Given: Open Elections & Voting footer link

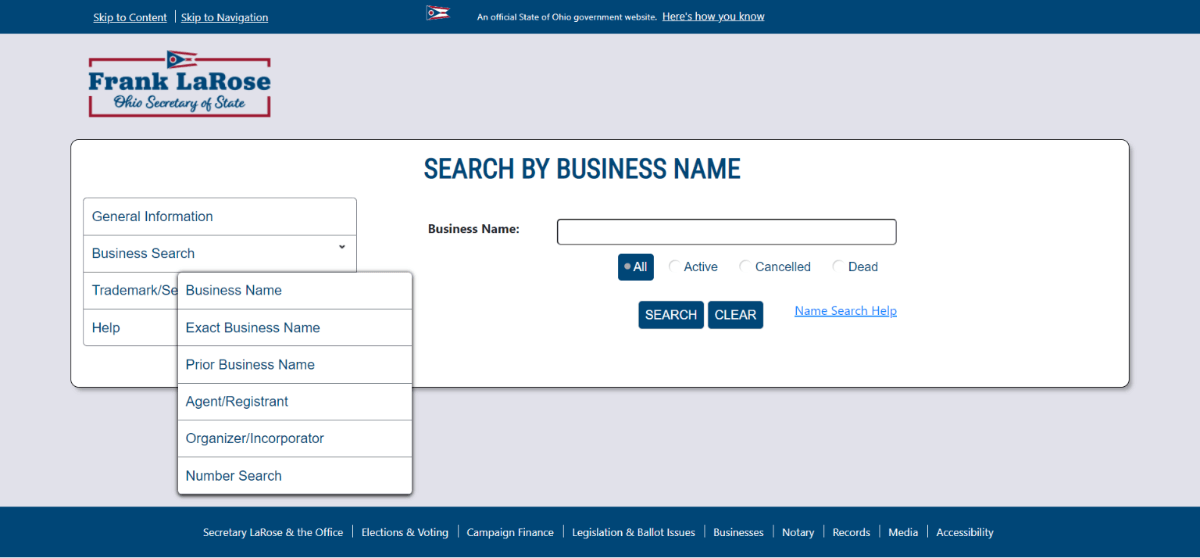Looking at the screenshot, I should (405, 532).
